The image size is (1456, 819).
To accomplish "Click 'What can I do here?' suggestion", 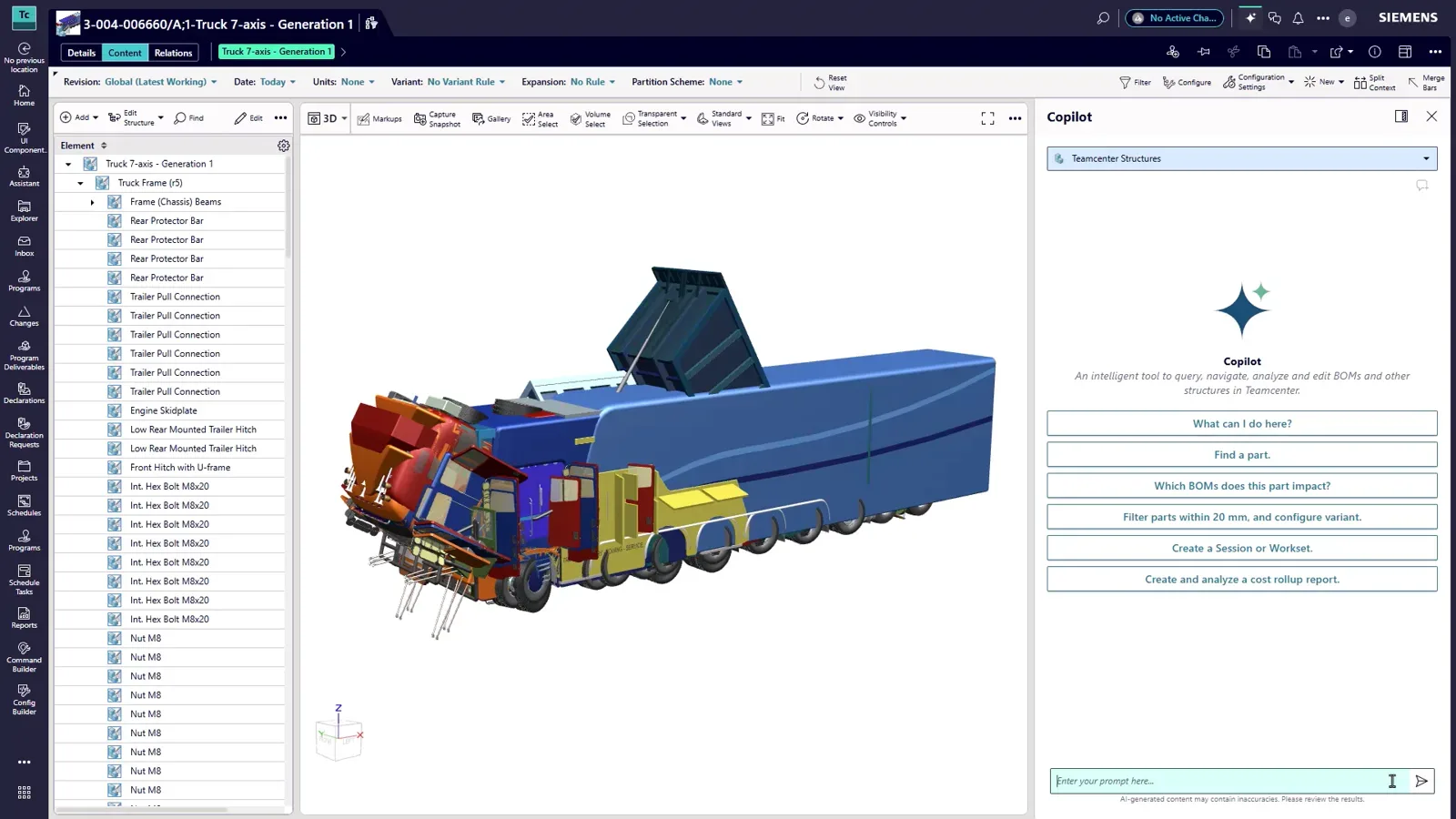I will pos(1242,423).
